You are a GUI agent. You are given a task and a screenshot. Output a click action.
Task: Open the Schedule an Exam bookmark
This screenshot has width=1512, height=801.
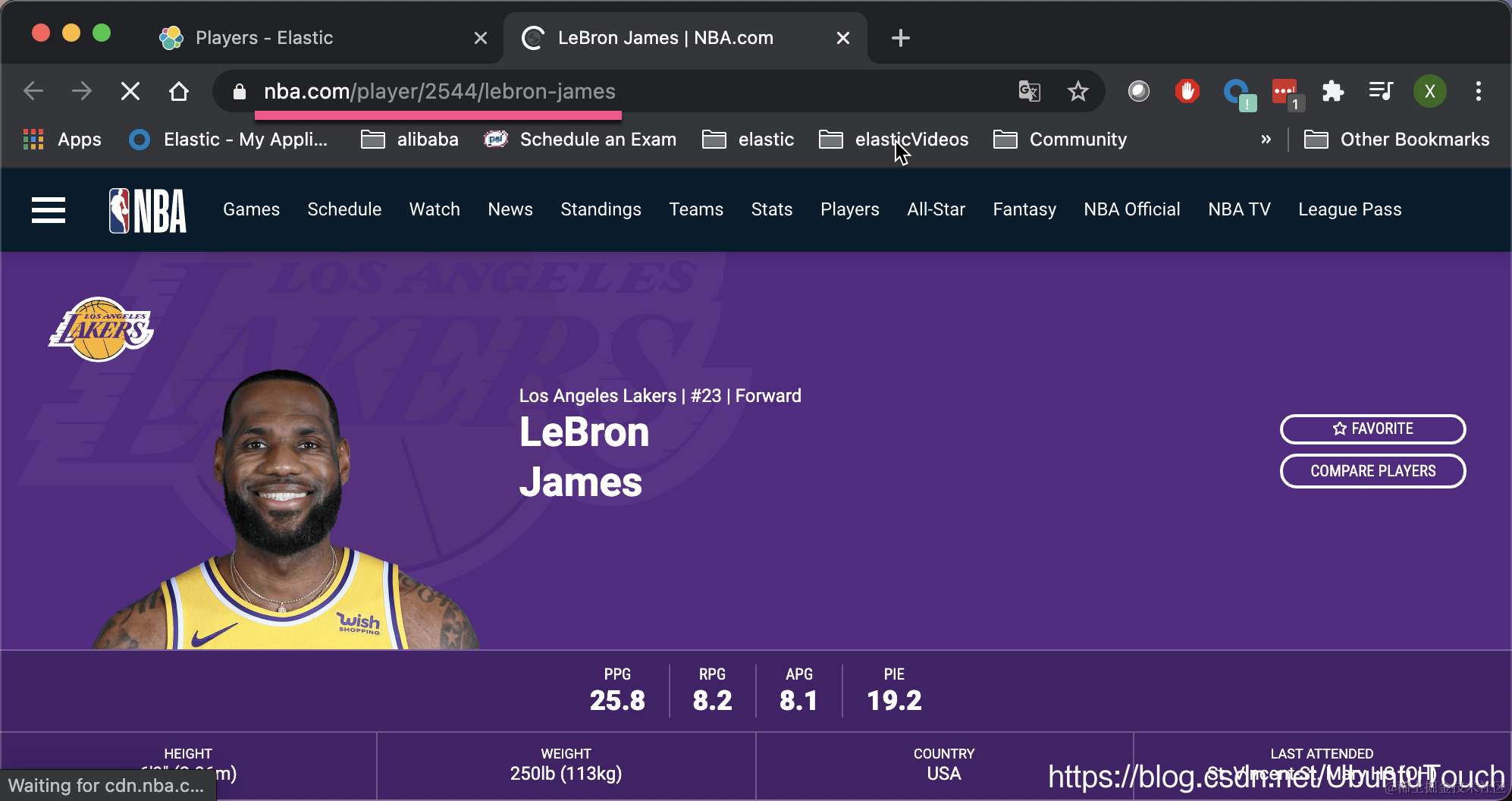pos(580,140)
